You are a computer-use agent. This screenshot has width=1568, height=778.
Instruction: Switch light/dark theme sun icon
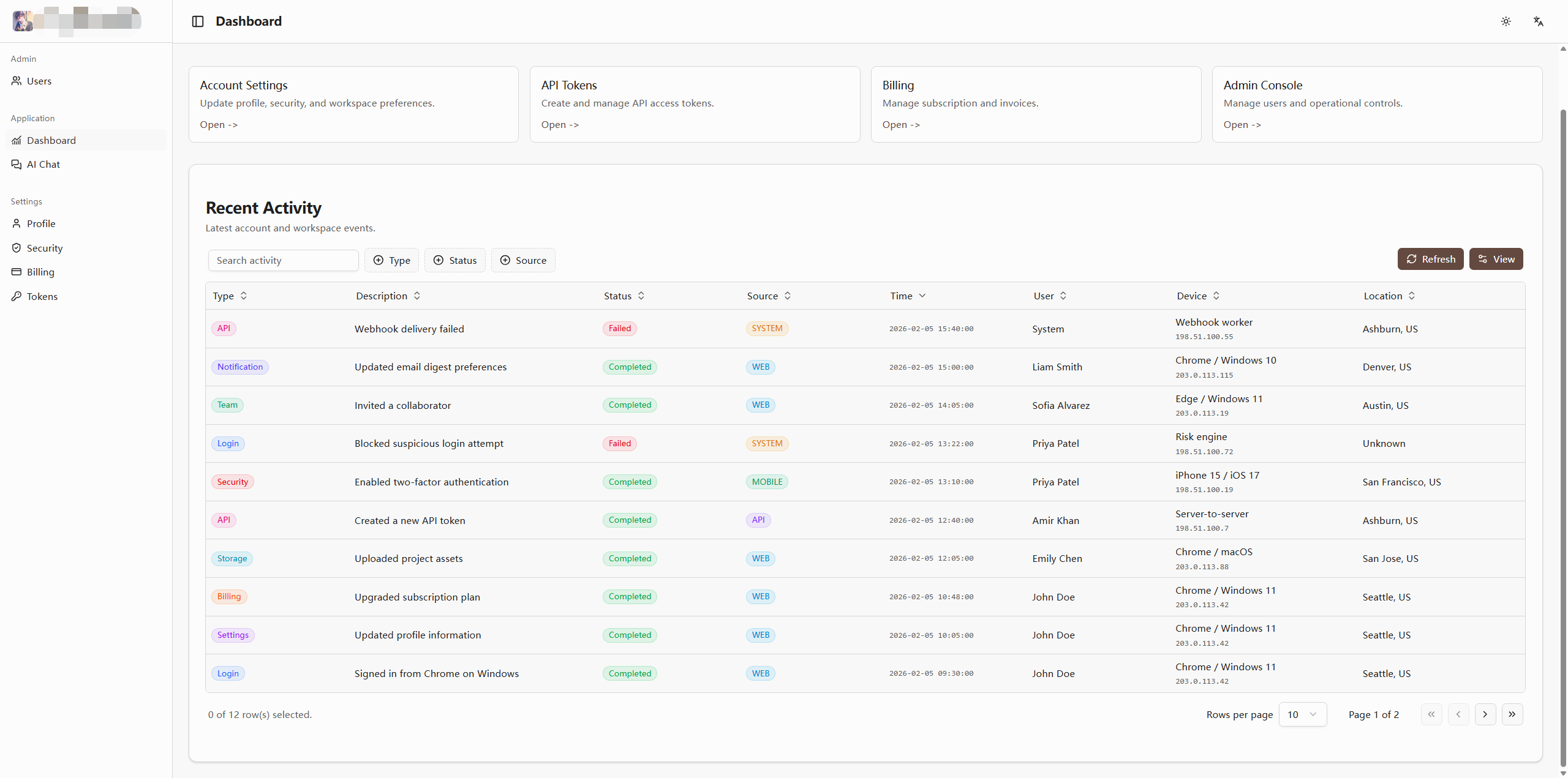pos(1506,21)
